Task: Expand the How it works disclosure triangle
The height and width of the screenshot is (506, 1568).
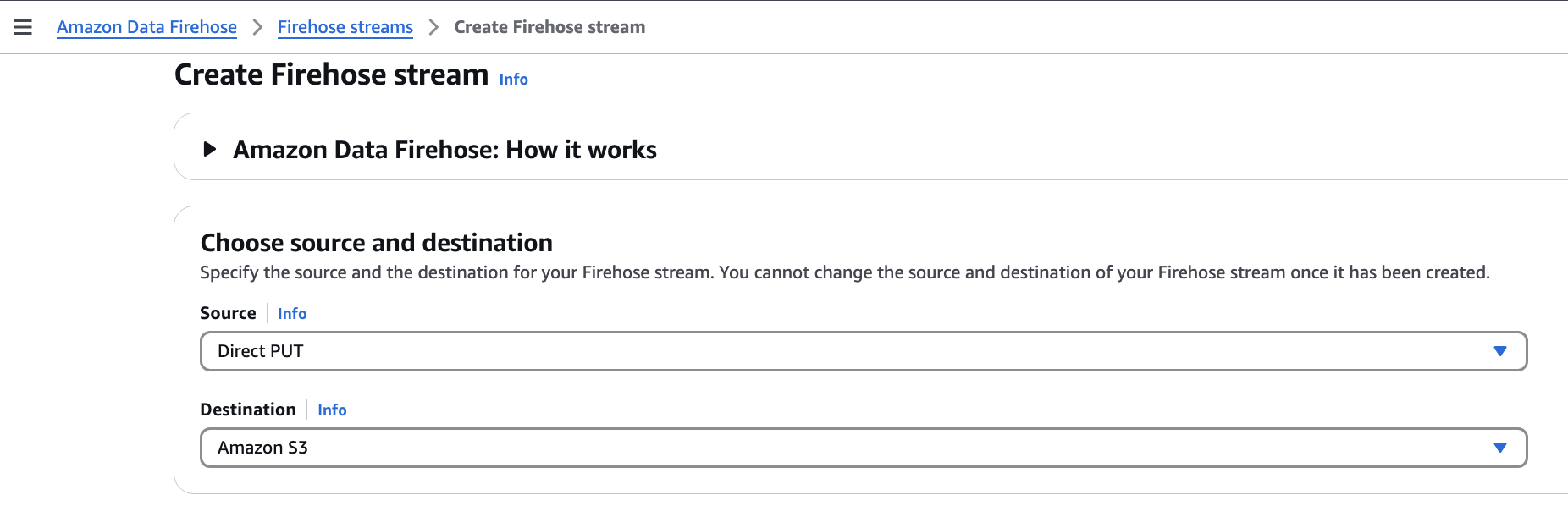Action: point(210,150)
